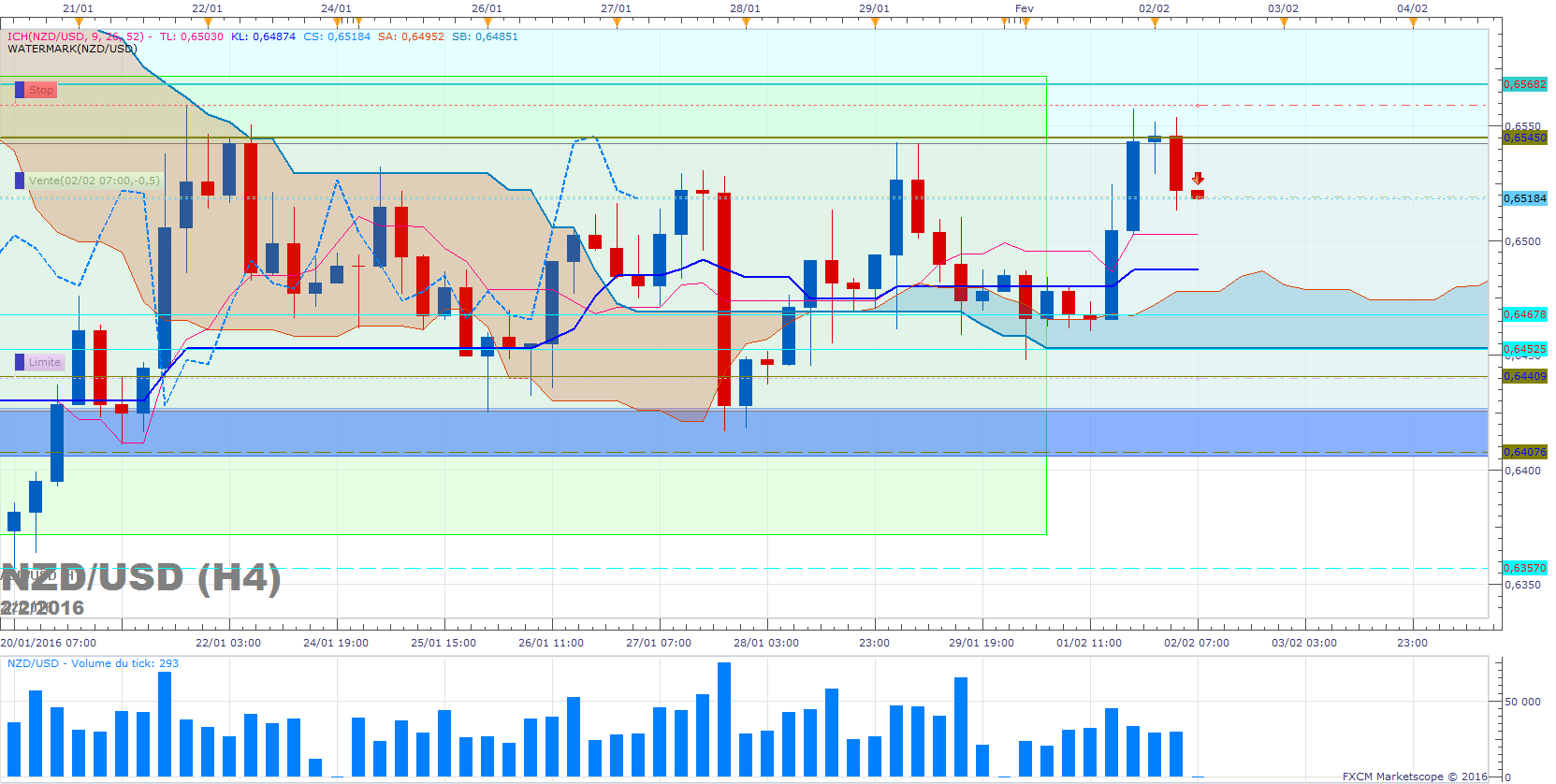Open the Vente(02/02 07:00,-0,5) order label
The image size is (1556, 784).
(94, 181)
